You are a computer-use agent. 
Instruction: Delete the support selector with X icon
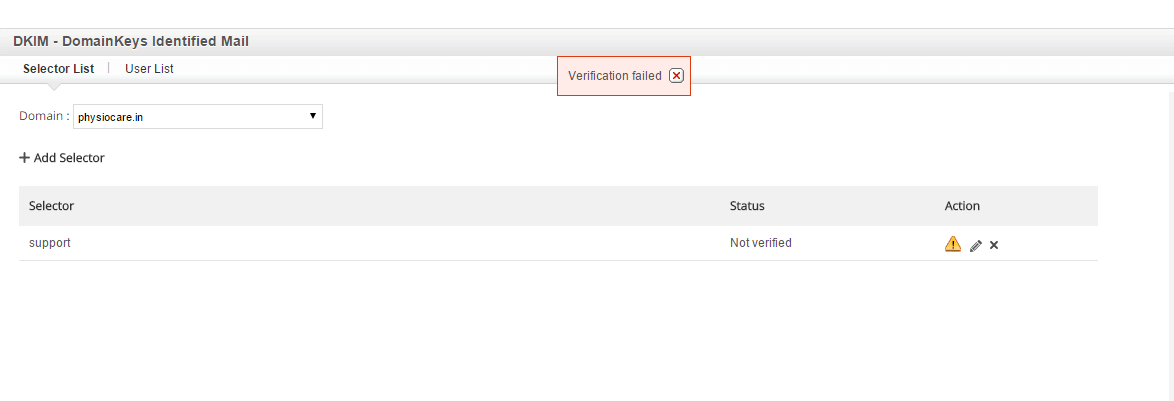(994, 245)
